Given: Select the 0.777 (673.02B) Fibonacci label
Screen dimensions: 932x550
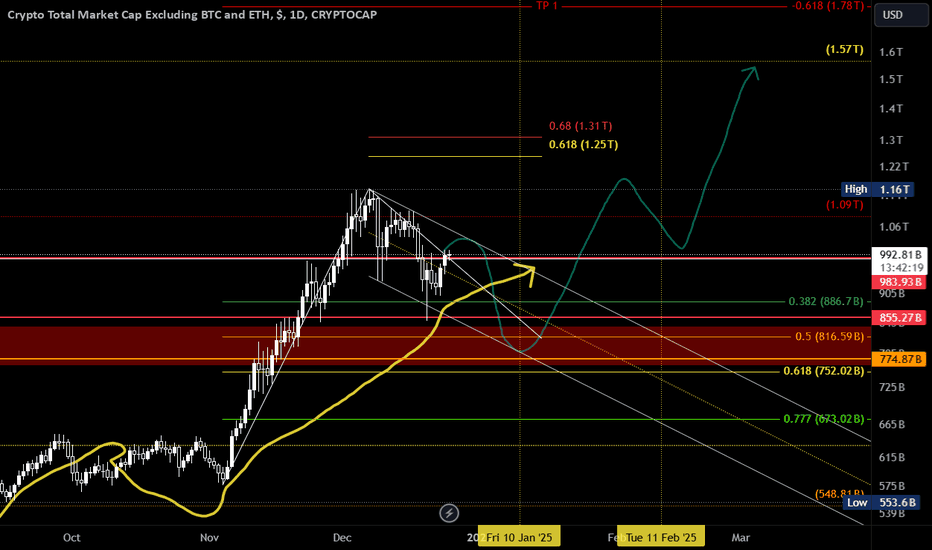Looking at the screenshot, I should (824, 419).
